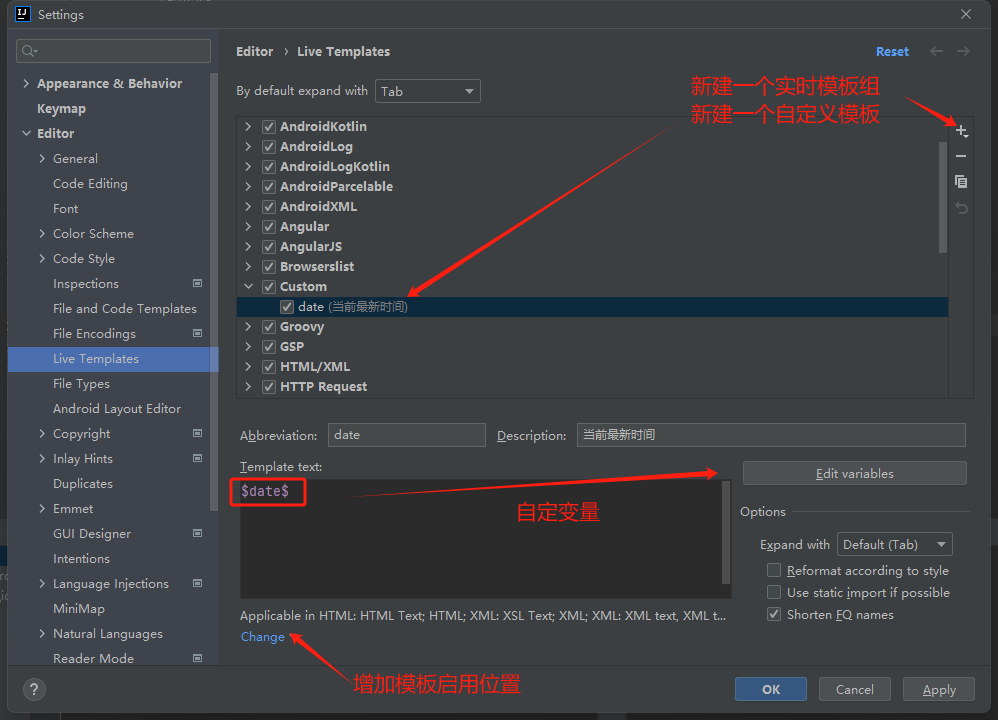Screen dimensions: 998x720
Task: Open the default expand with Tab dropdown
Action: [428, 91]
